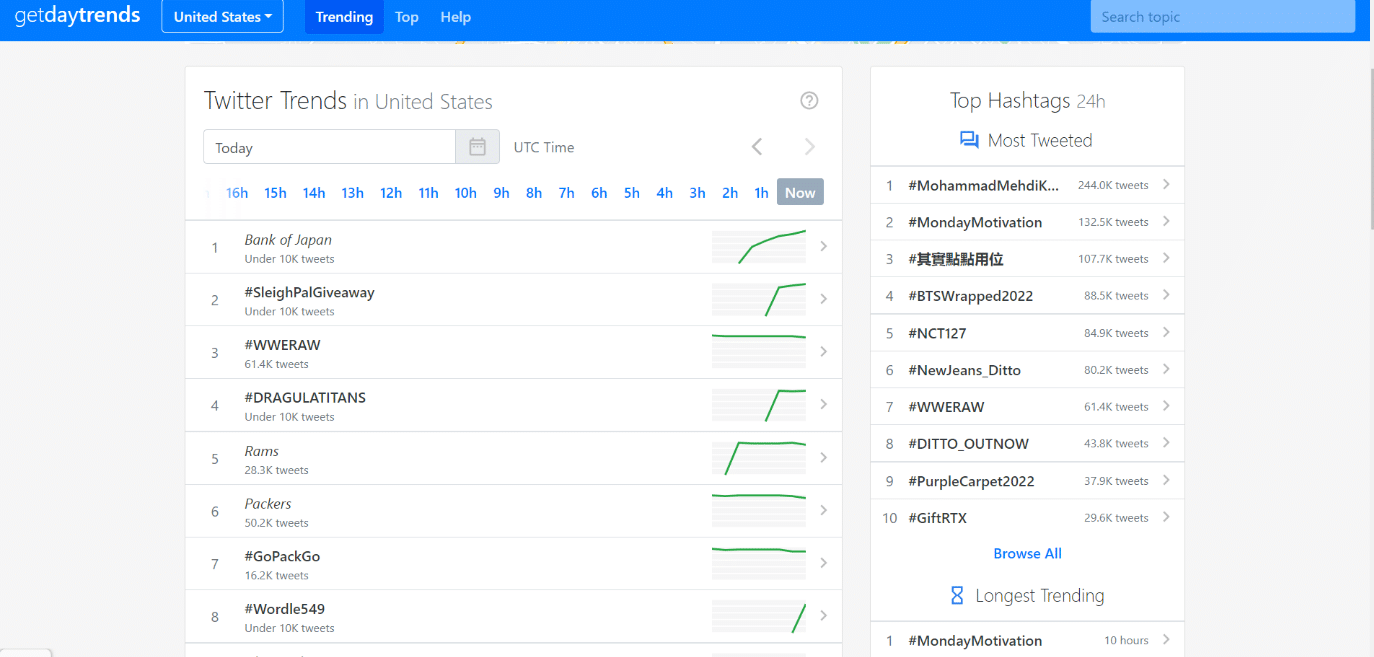1374x657 pixels.
Task: Open #GiftRTX hashtag chevron
Action: [x=1166, y=517]
